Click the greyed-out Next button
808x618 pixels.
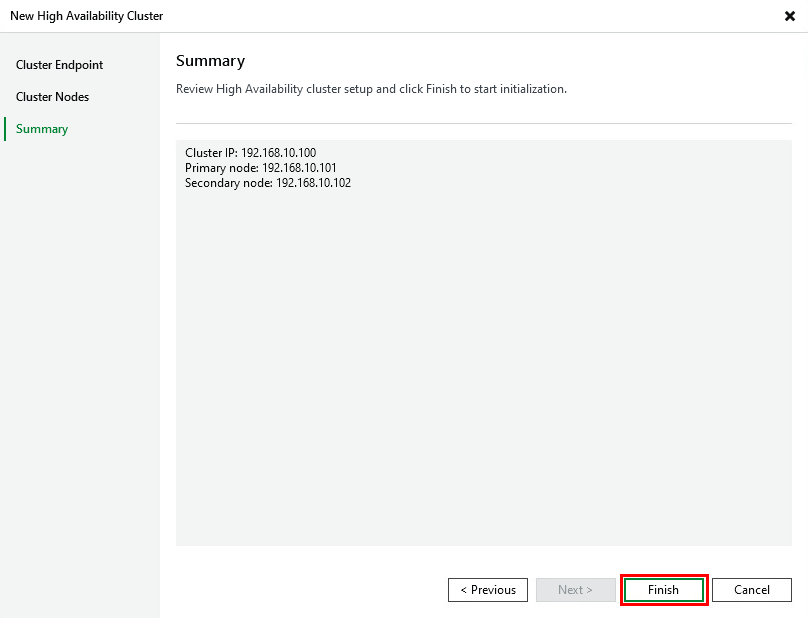[x=575, y=590]
